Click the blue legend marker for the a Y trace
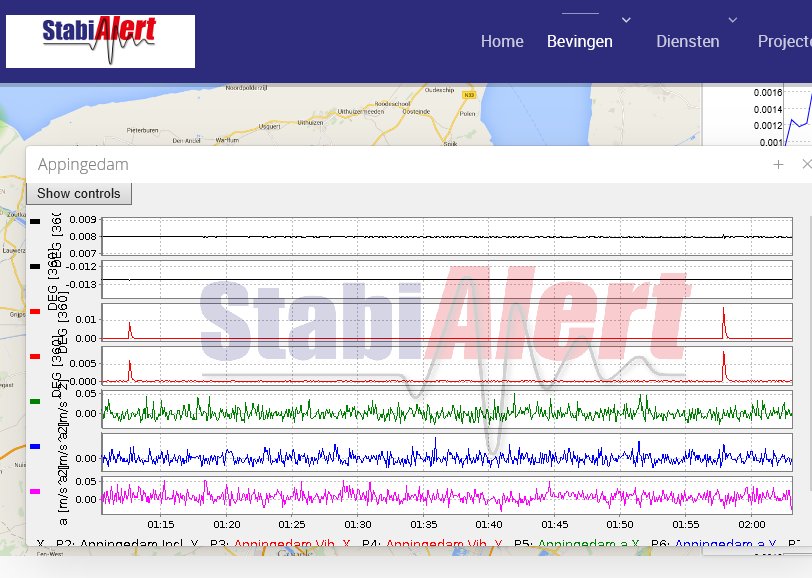Viewport: 812px width, 578px height. [35, 448]
